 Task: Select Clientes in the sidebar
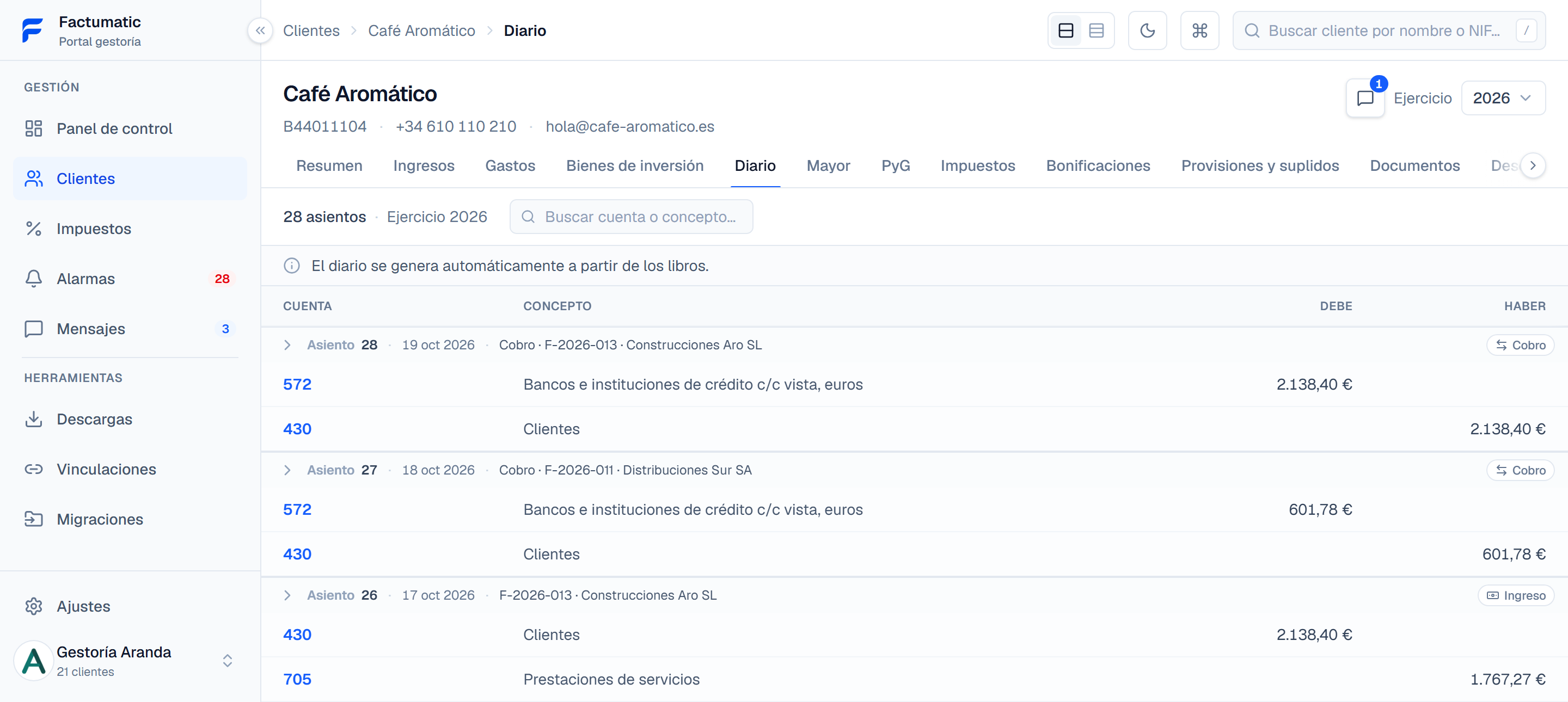coord(130,178)
